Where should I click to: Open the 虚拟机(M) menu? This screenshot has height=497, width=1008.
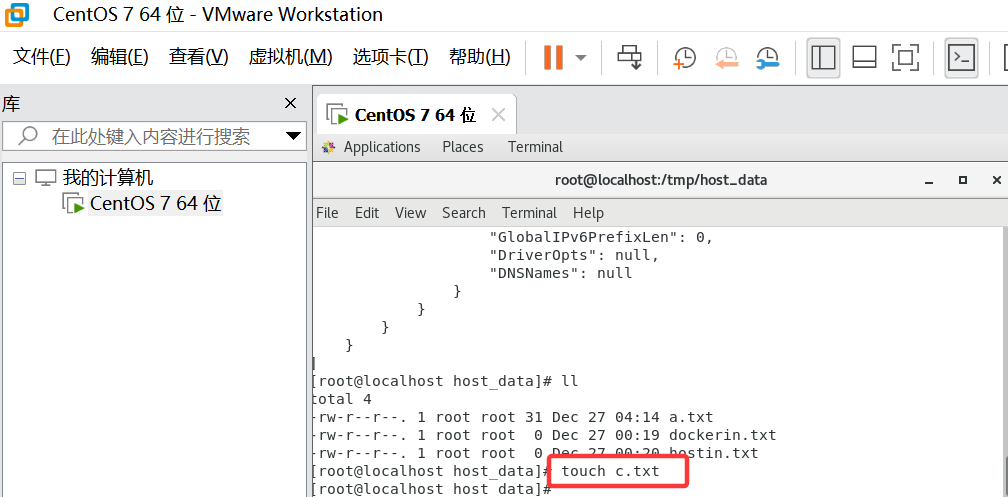tap(290, 57)
